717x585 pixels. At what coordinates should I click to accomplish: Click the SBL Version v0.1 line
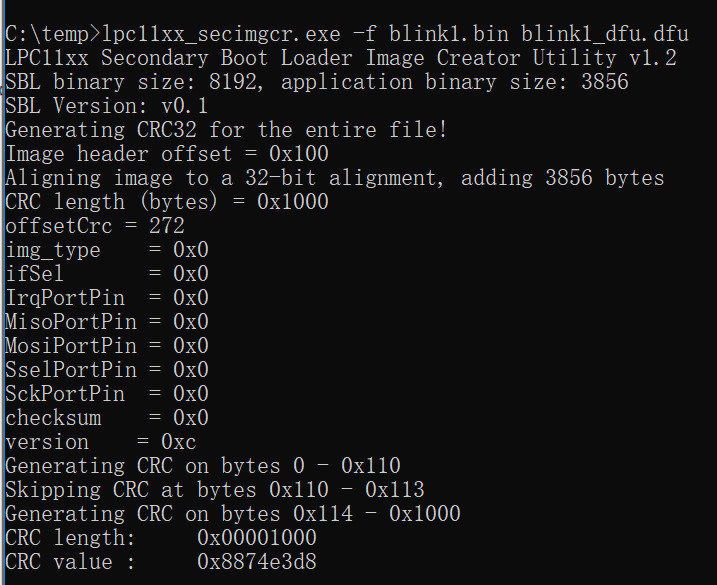coord(105,106)
